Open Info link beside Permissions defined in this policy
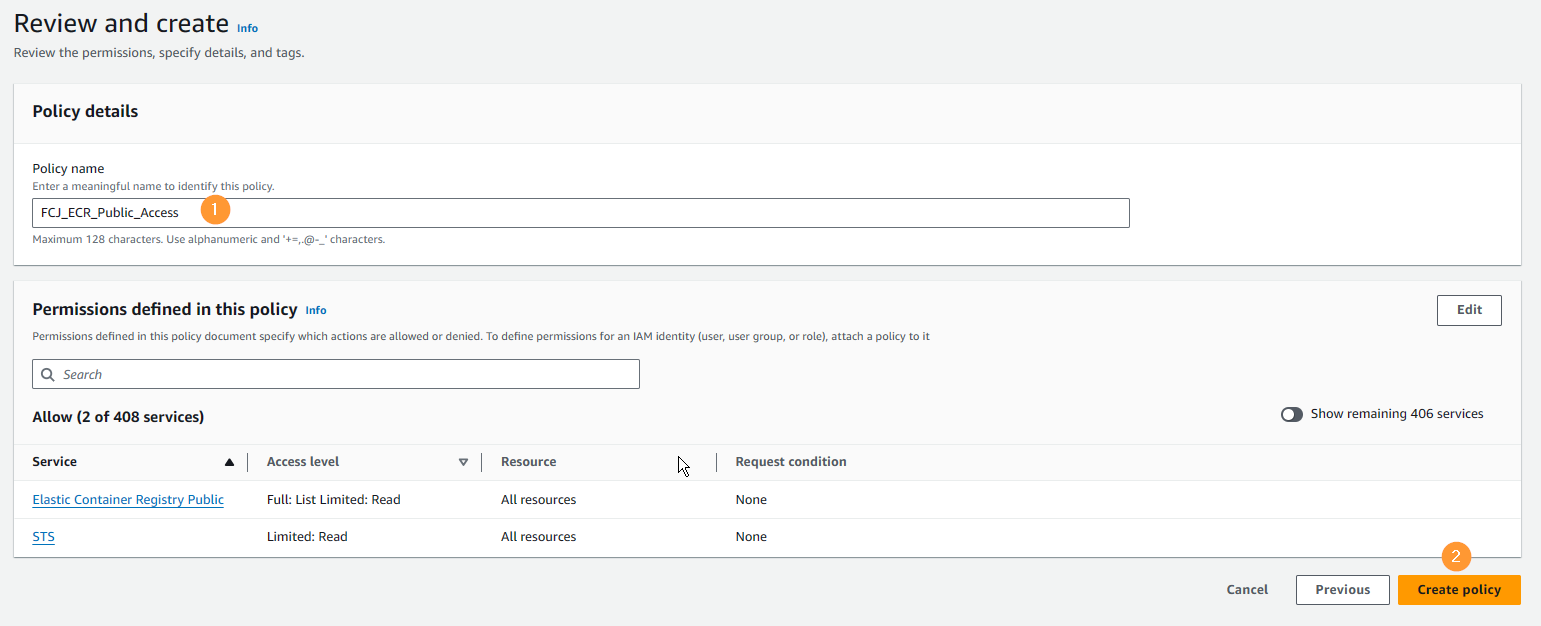The width and height of the screenshot is (1541, 626). (316, 310)
